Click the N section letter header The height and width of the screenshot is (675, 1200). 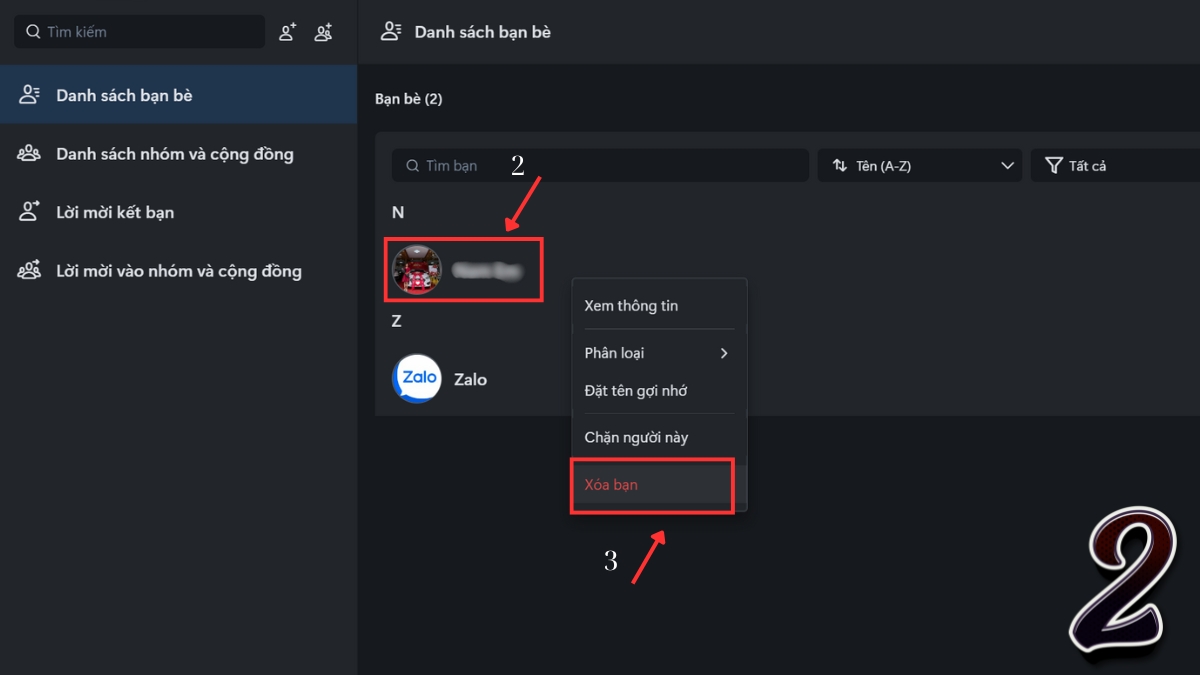pos(398,213)
